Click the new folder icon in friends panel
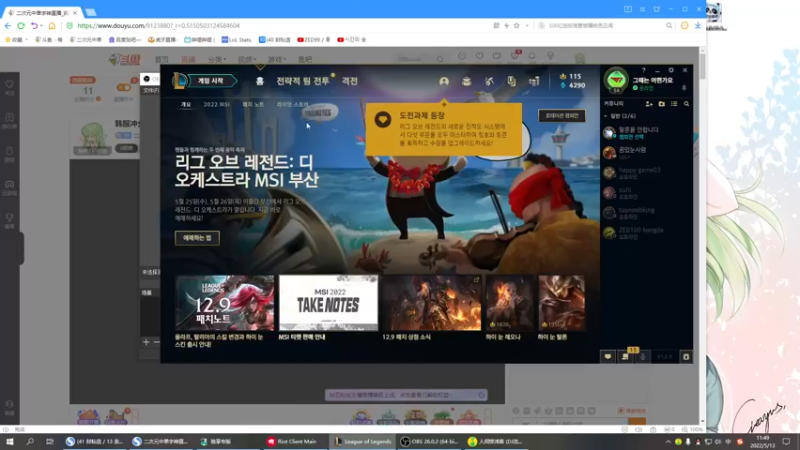 tap(662, 104)
